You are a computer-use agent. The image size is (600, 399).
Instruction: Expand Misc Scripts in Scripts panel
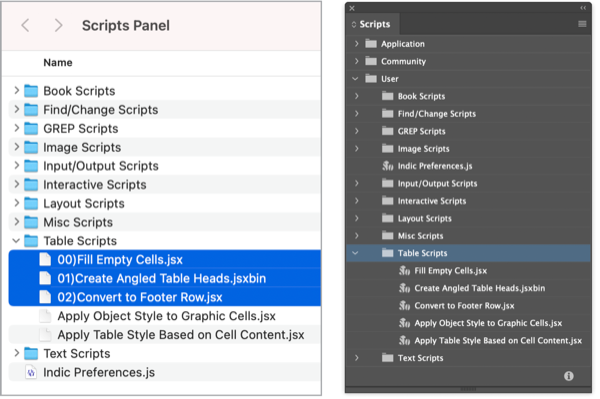coord(357,236)
